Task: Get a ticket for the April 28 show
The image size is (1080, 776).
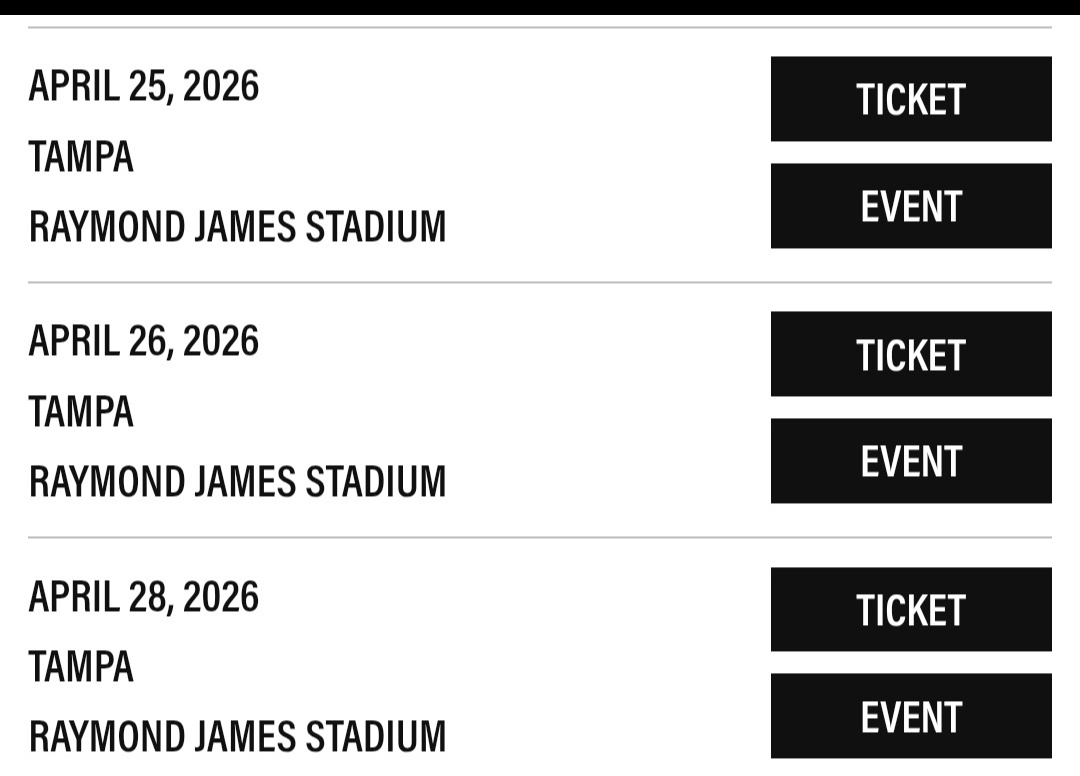Action: 911,609
